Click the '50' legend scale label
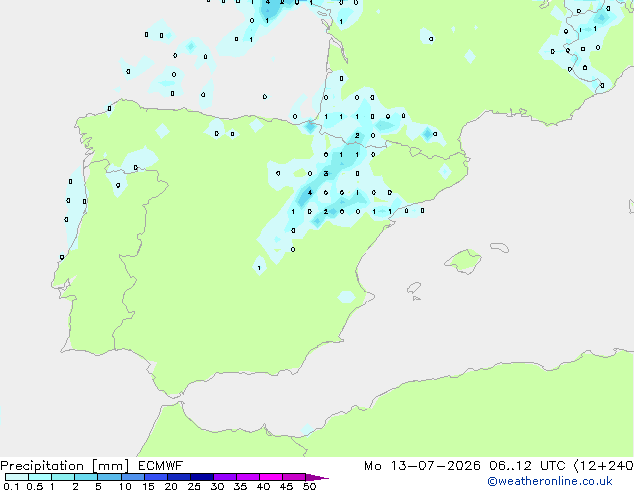Viewport: 634px width, 490px height. coord(310,486)
